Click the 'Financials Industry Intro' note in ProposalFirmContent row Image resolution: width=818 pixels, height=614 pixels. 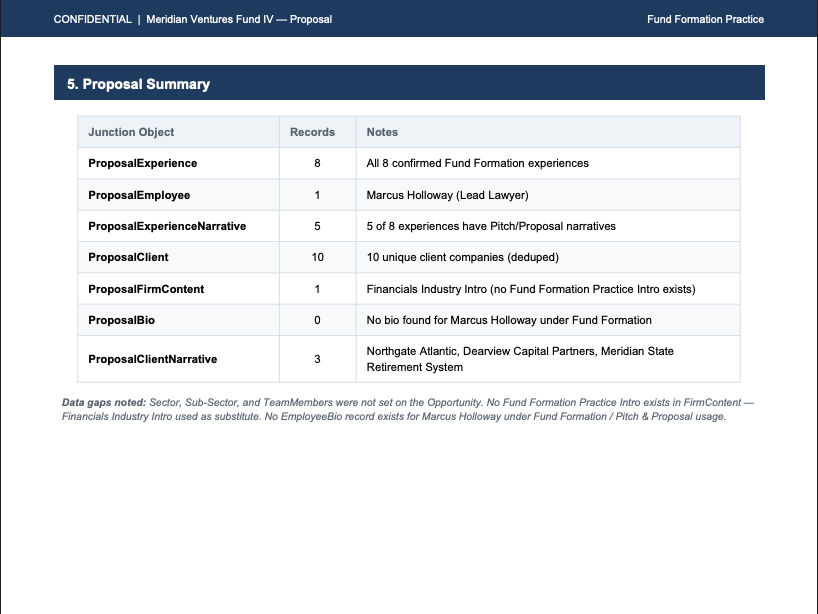pyautogui.click(x=531, y=289)
